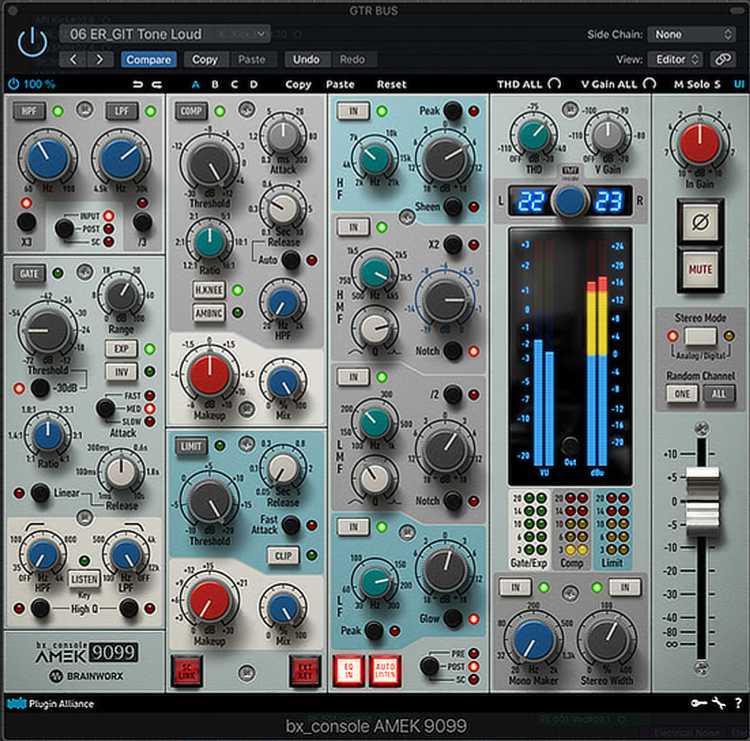Click the Plugin Alliance logo
The image size is (750, 741).
click(50, 704)
